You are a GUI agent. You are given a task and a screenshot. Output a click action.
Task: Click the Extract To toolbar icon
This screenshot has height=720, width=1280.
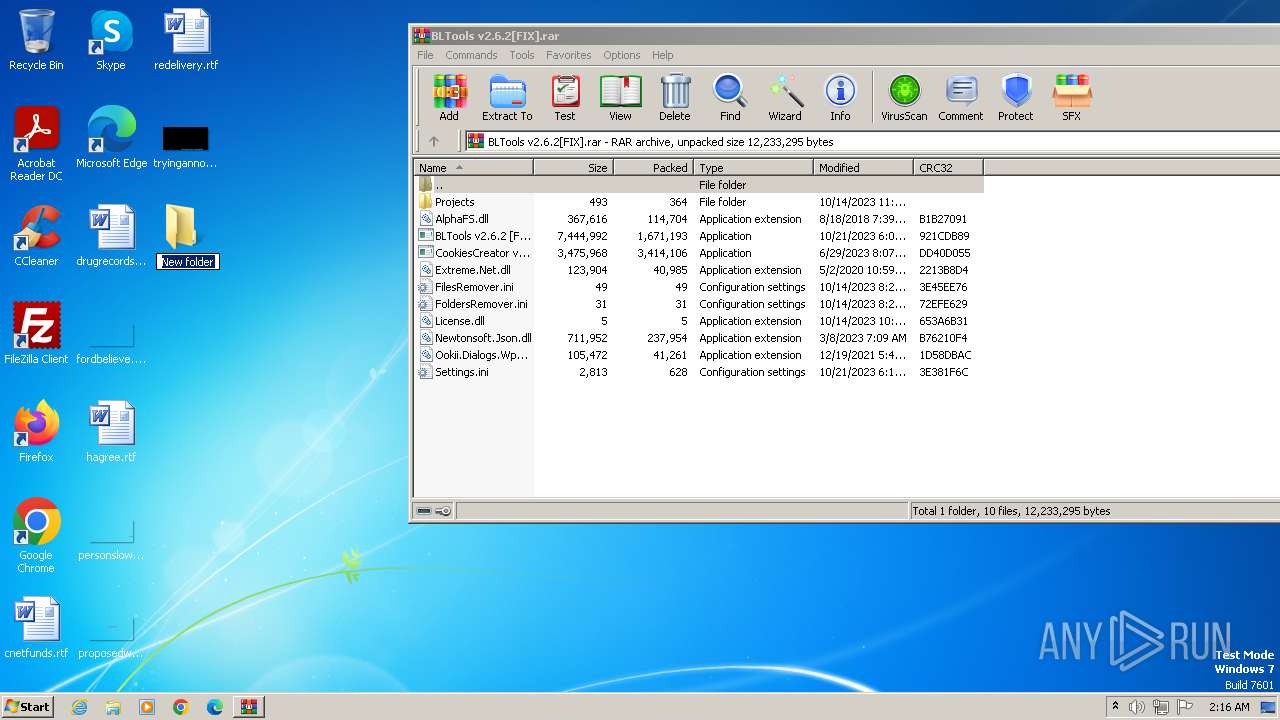[x=507, y=98]
